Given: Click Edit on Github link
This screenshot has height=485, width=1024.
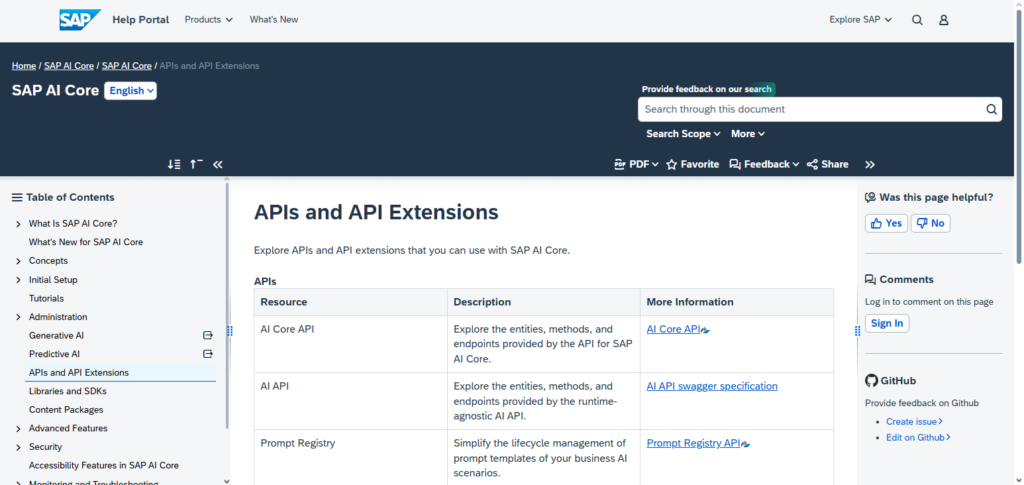Looking at the screenshot, I should (918, 437).
